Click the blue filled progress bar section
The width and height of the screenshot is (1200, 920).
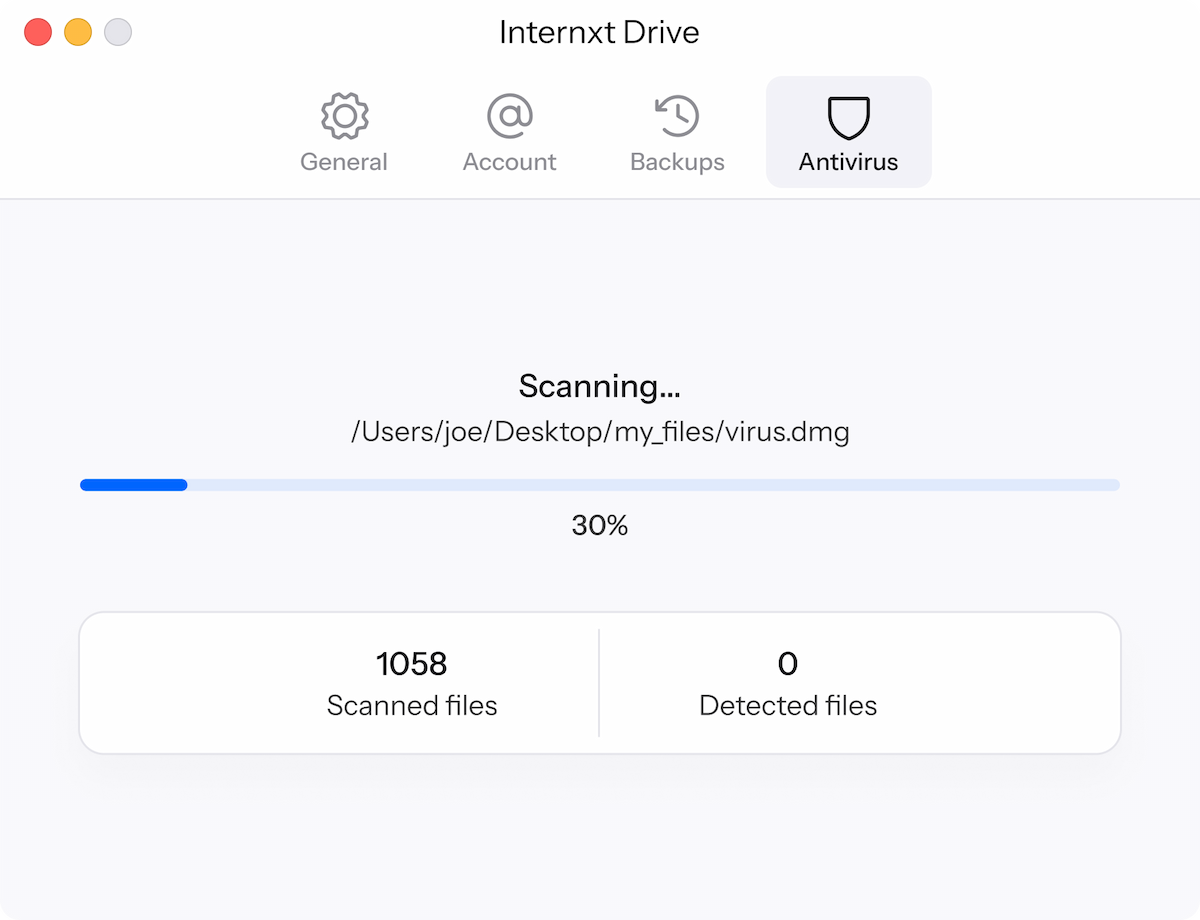coord(134,485)
